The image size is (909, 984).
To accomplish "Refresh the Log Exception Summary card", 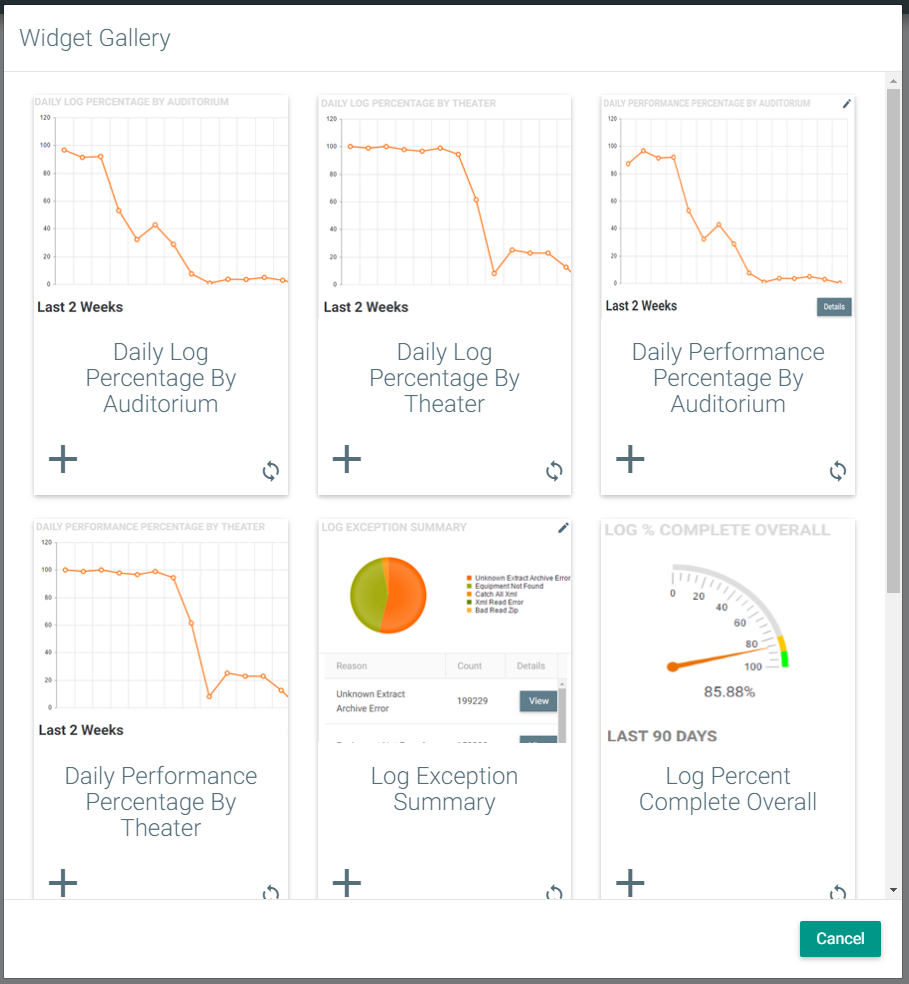I will [x=554, y=892].
